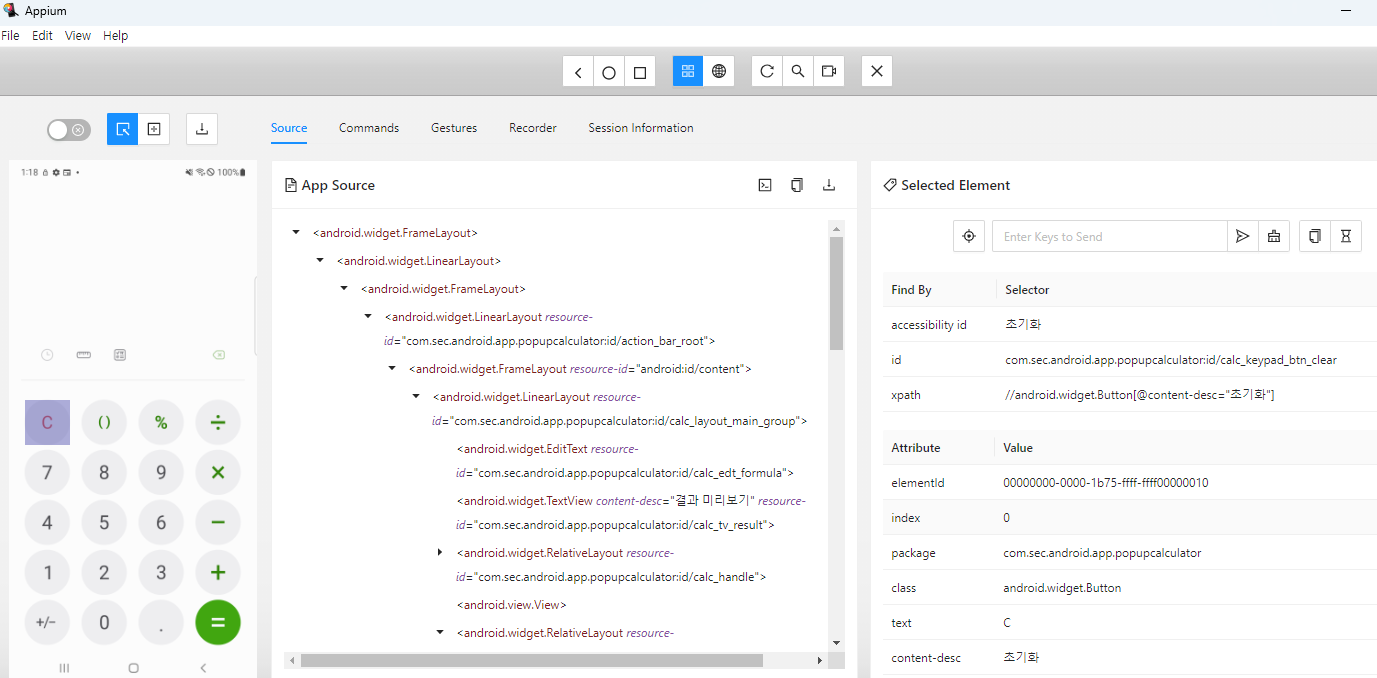
Task: Click the plus/minus sign key
Action: coord(47,622)
